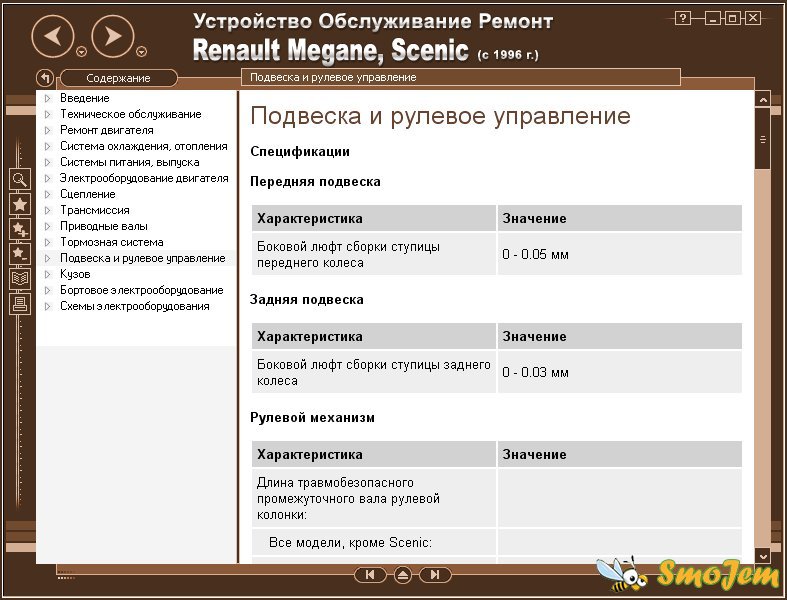This screenshot has width=787, height=600.
Task: Select Подвеска и рулевое управление tree item
Action: tap(143, 258)
